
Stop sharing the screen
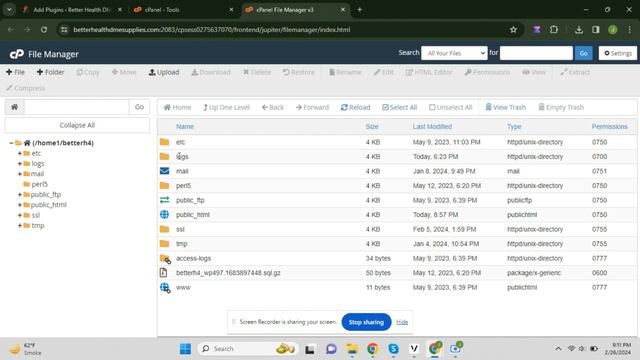366,322
